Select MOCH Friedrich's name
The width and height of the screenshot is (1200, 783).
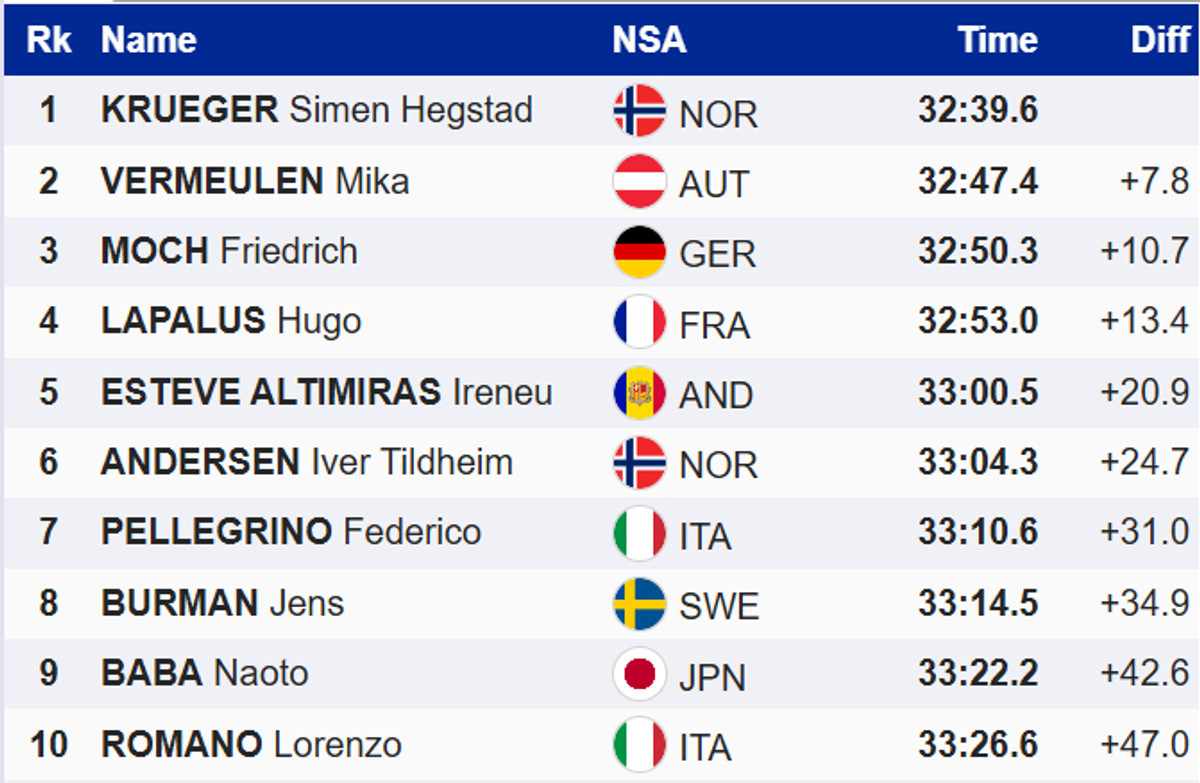tap(229, 251)
